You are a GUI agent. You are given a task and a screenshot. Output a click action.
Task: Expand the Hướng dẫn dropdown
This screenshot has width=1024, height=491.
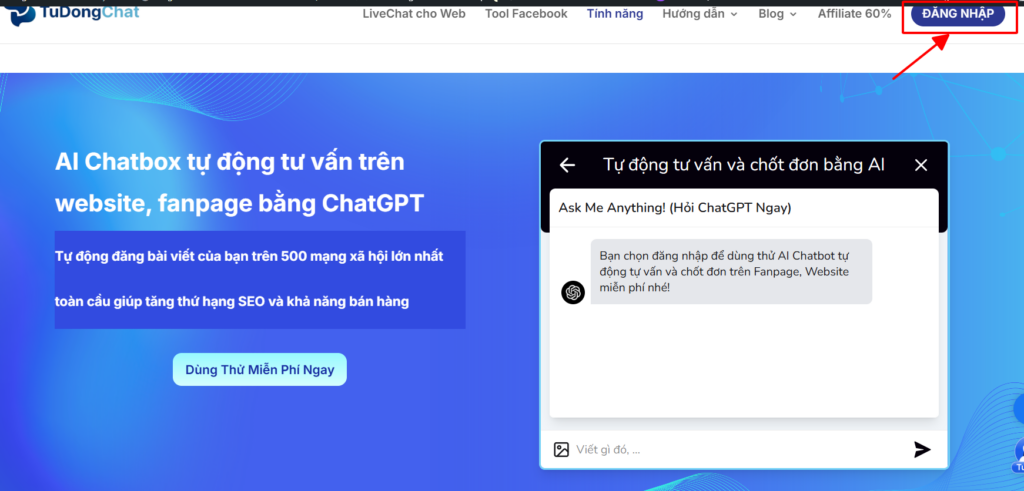click(699, 14)
